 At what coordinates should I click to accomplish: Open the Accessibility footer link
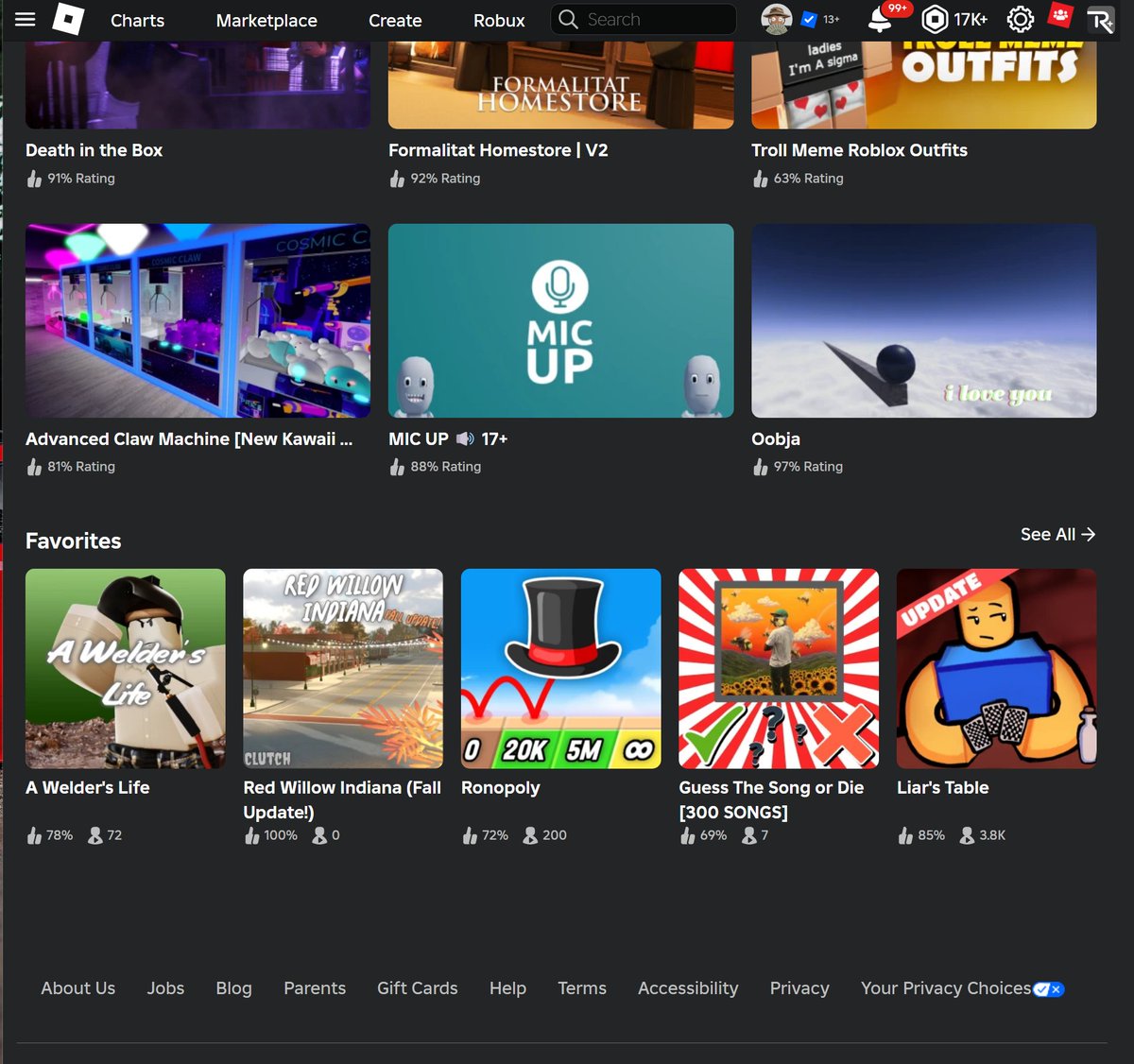pyautogui.click(x=688, y=987)
